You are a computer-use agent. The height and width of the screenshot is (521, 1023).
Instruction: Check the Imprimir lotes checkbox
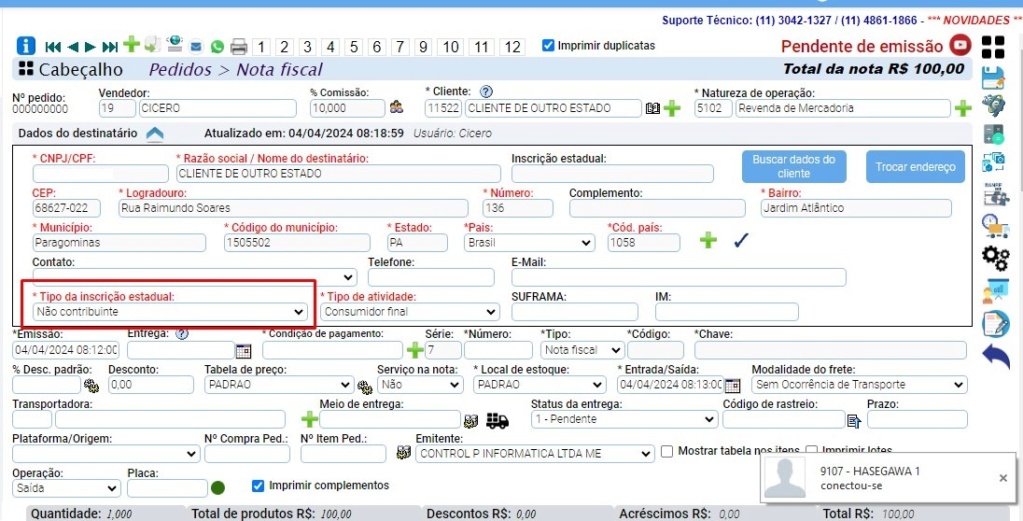point(812,451)
